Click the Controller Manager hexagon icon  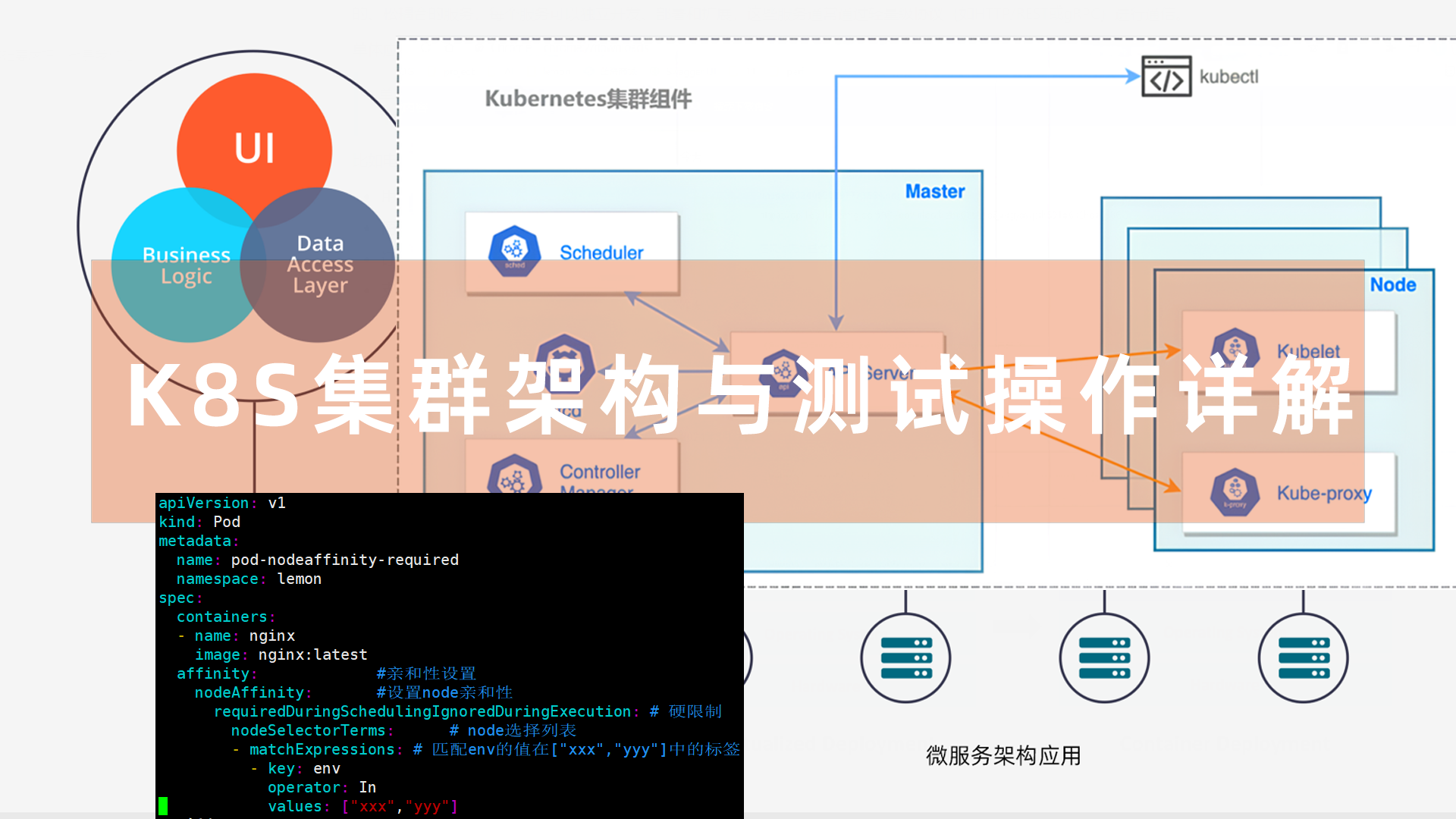point(515,476)
